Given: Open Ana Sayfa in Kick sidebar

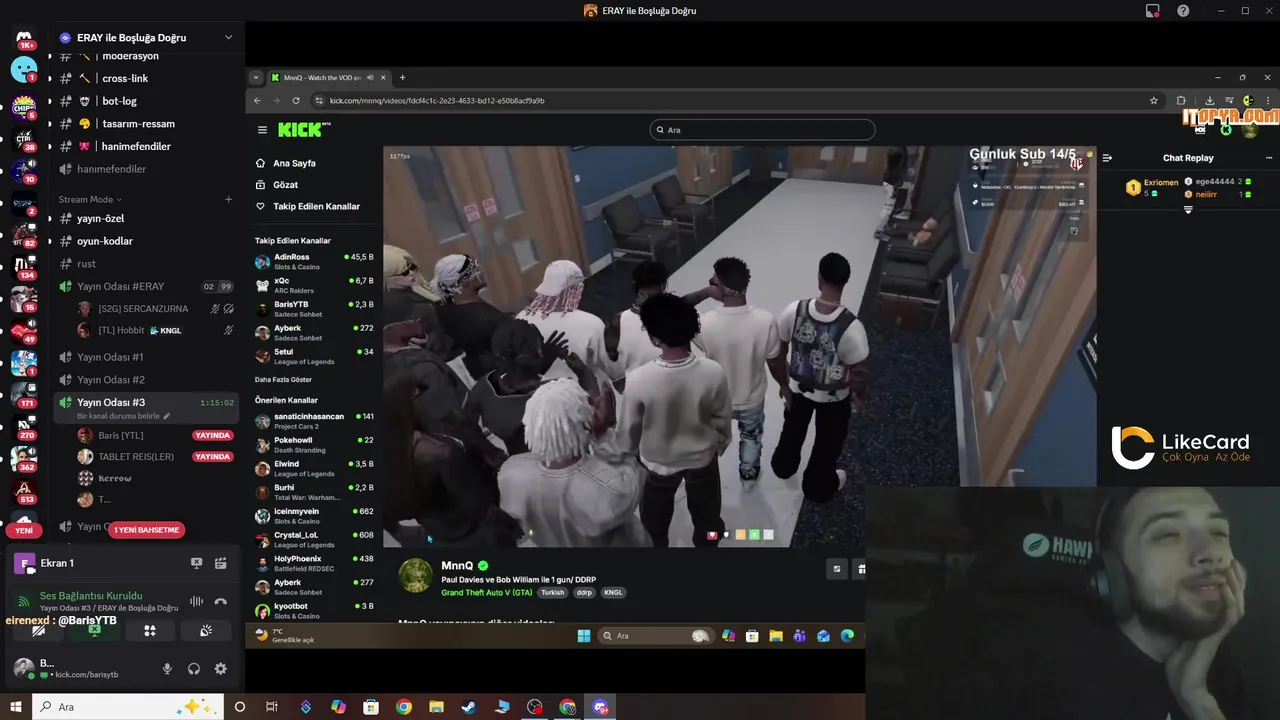Looking at the screenshot, I should [x=294, y=163].
